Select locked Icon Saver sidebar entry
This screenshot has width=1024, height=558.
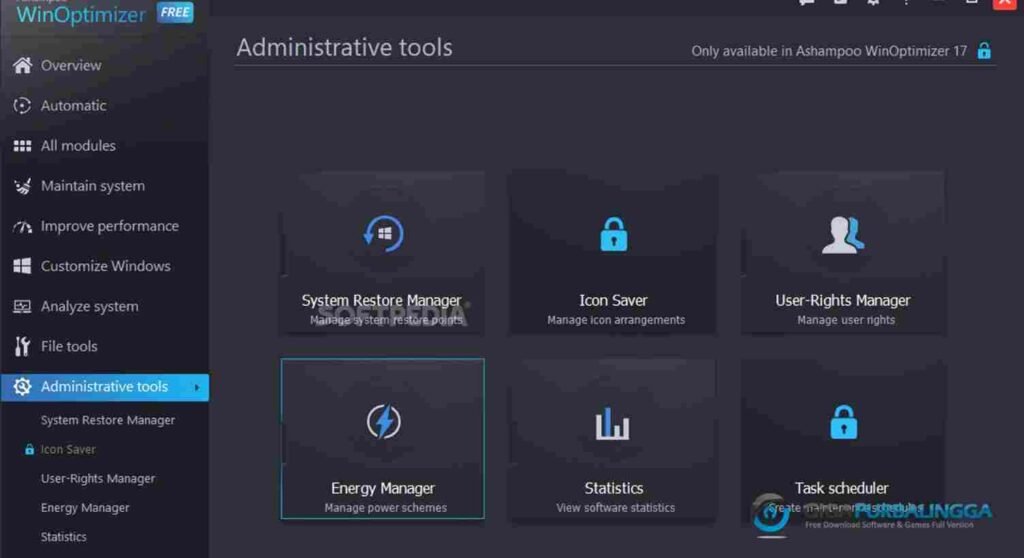tap(68, 450)
